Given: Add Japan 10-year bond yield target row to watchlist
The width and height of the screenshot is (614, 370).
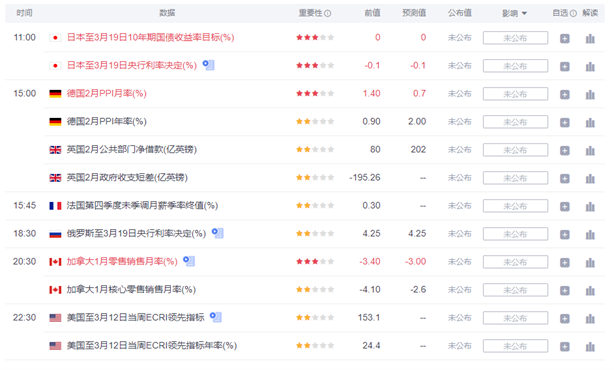Looking at the screenshot, I should tap(565, 38).
